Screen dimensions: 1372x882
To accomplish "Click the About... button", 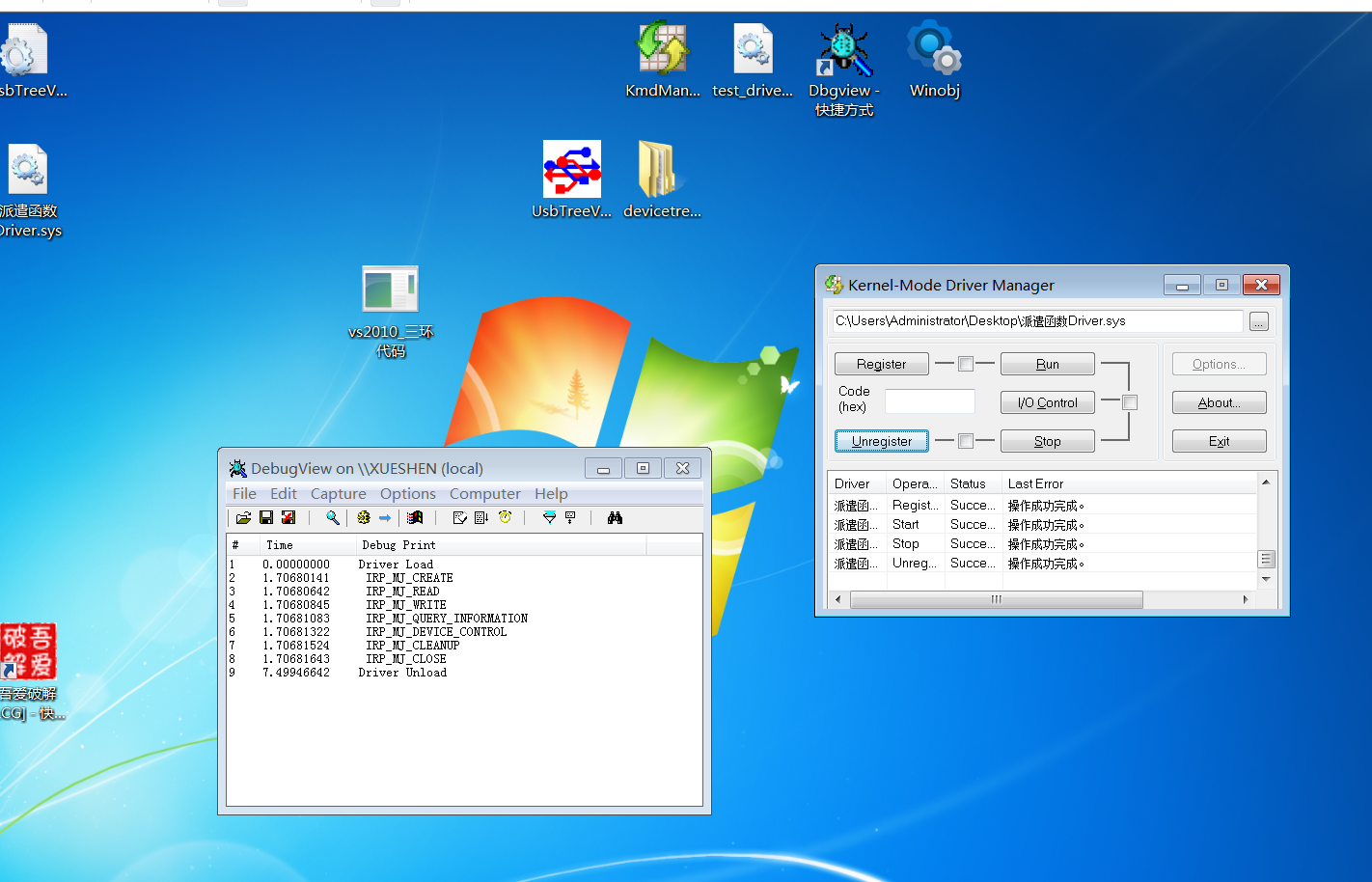I will [x=1220, y=402].
